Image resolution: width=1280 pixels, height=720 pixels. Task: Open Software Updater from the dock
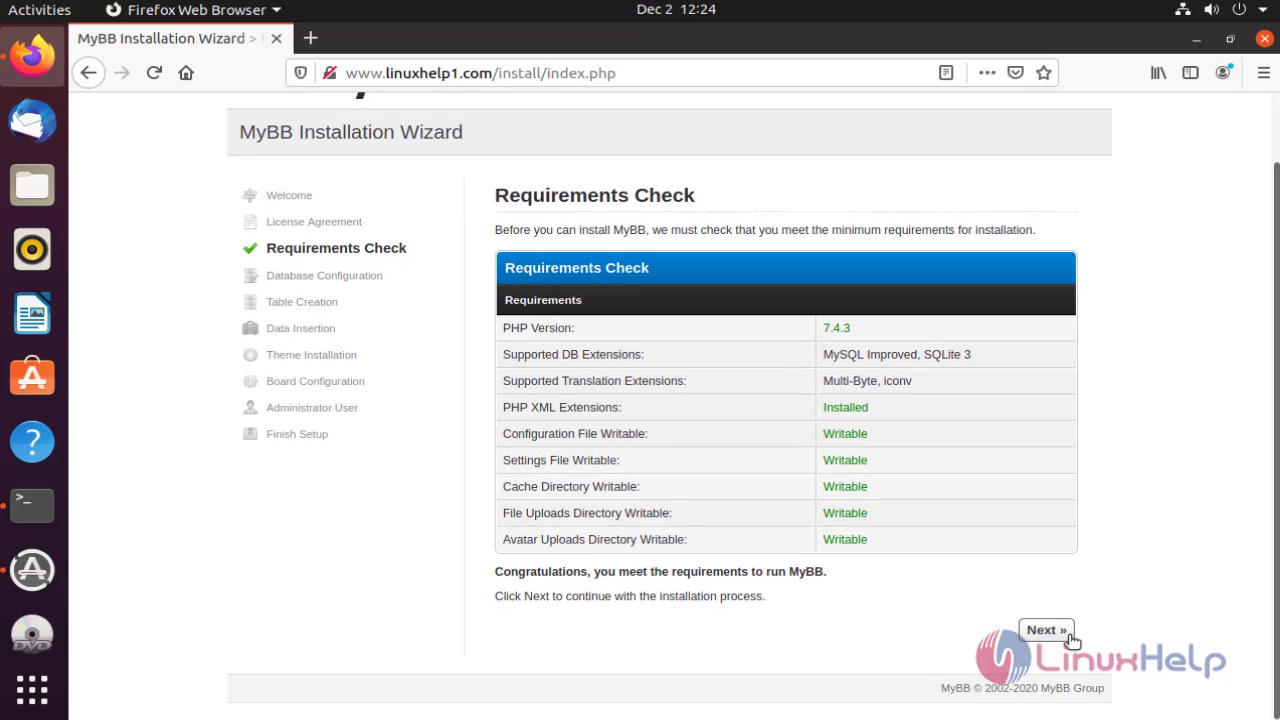point(33,570)
